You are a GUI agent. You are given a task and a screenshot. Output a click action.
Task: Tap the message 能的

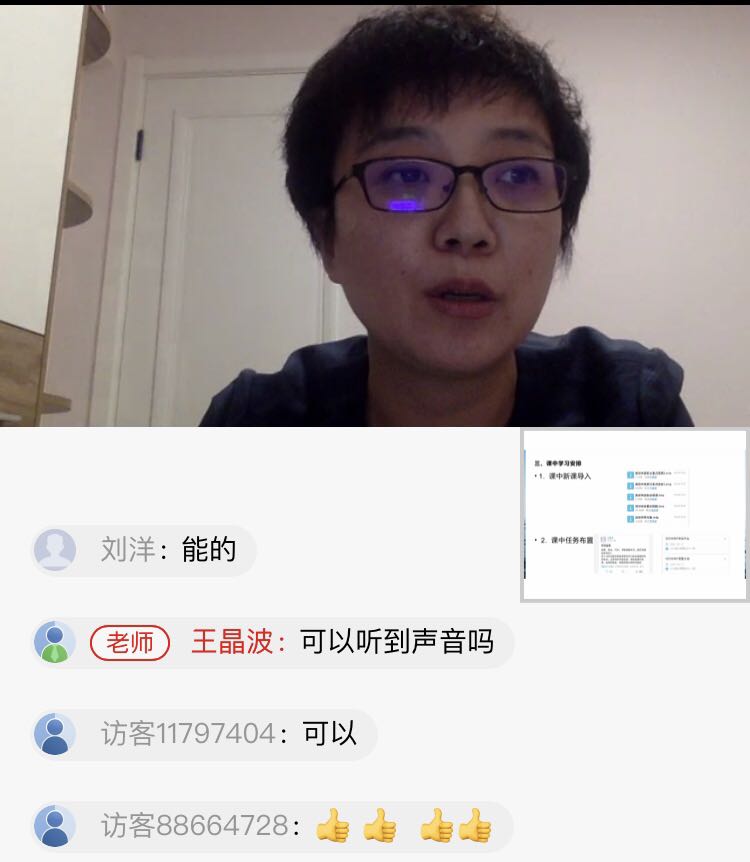(209, 550)
